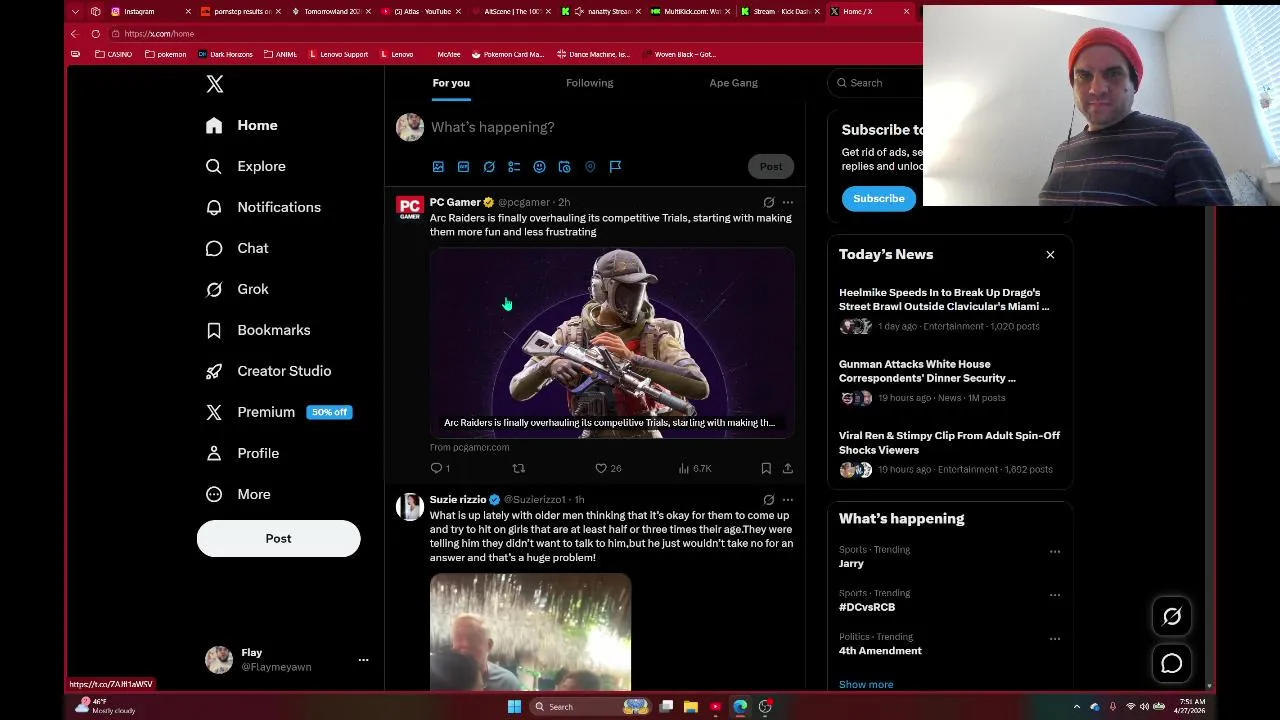Schedule post icon in composer
This screenshot has height=720, width=1280.
tap(564, 167)
